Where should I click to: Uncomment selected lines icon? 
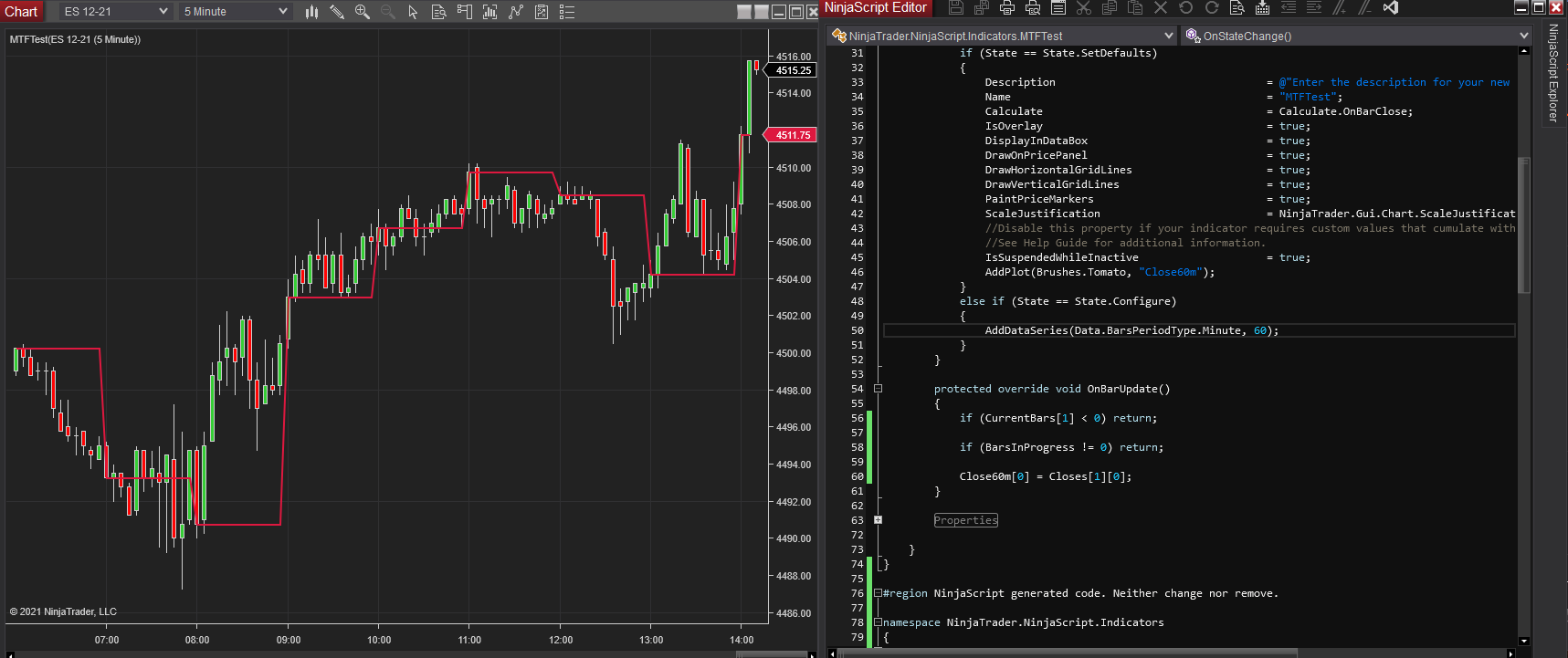pyautogui.click(x=1365, y=7)
